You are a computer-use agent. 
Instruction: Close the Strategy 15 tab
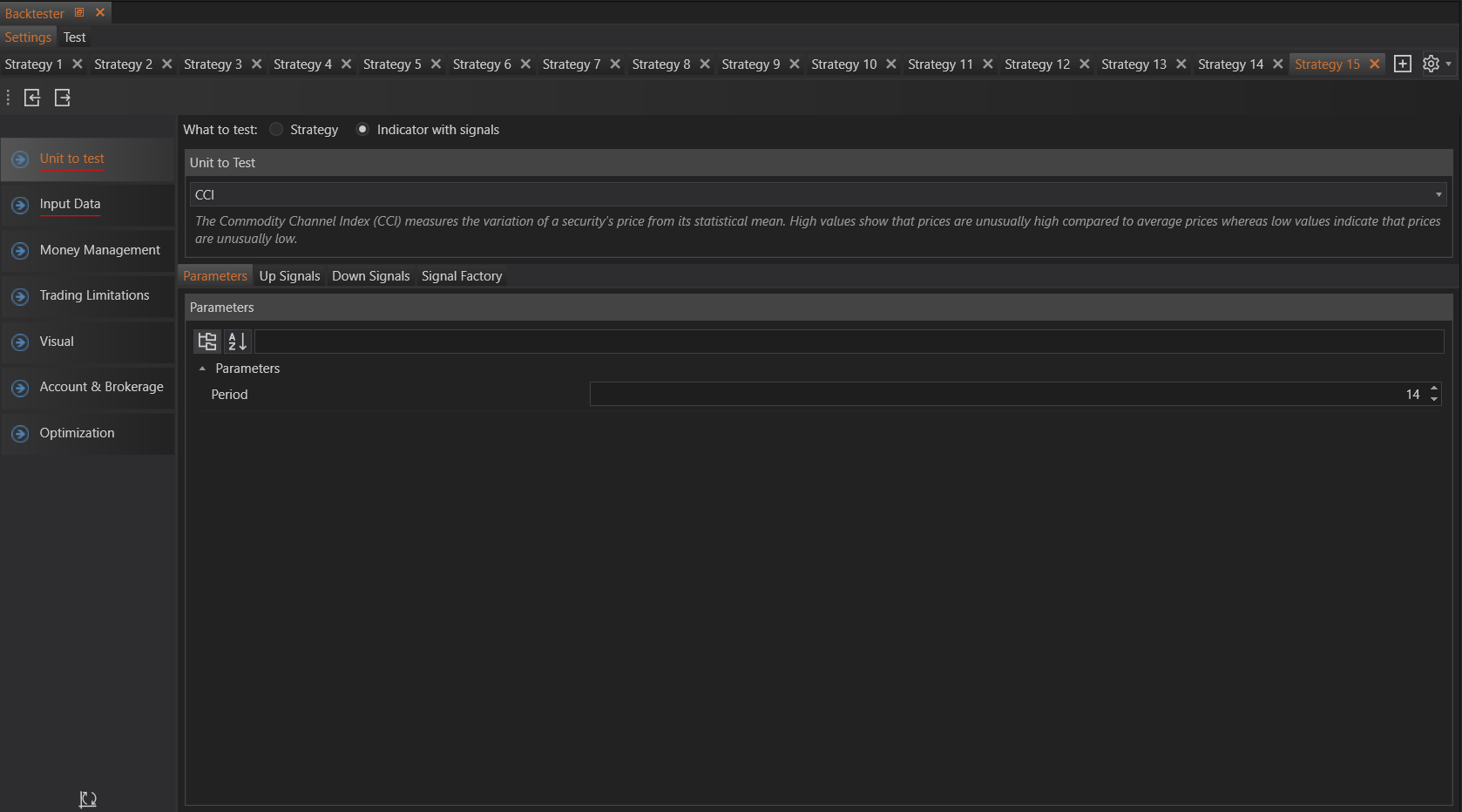1374,64
